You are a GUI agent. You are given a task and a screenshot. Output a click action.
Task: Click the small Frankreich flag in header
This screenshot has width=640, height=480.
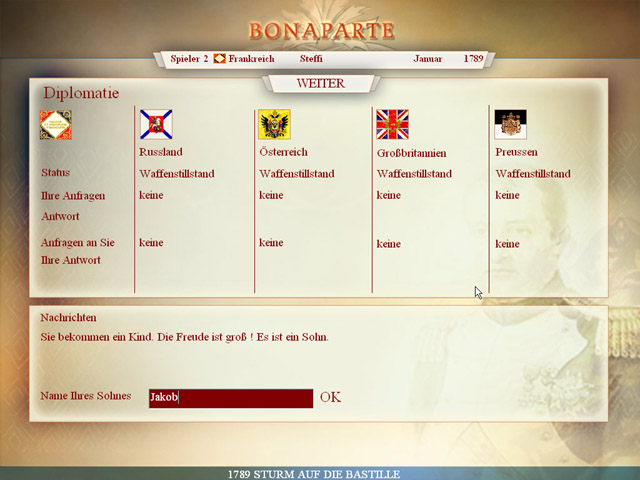pos(219,59)
